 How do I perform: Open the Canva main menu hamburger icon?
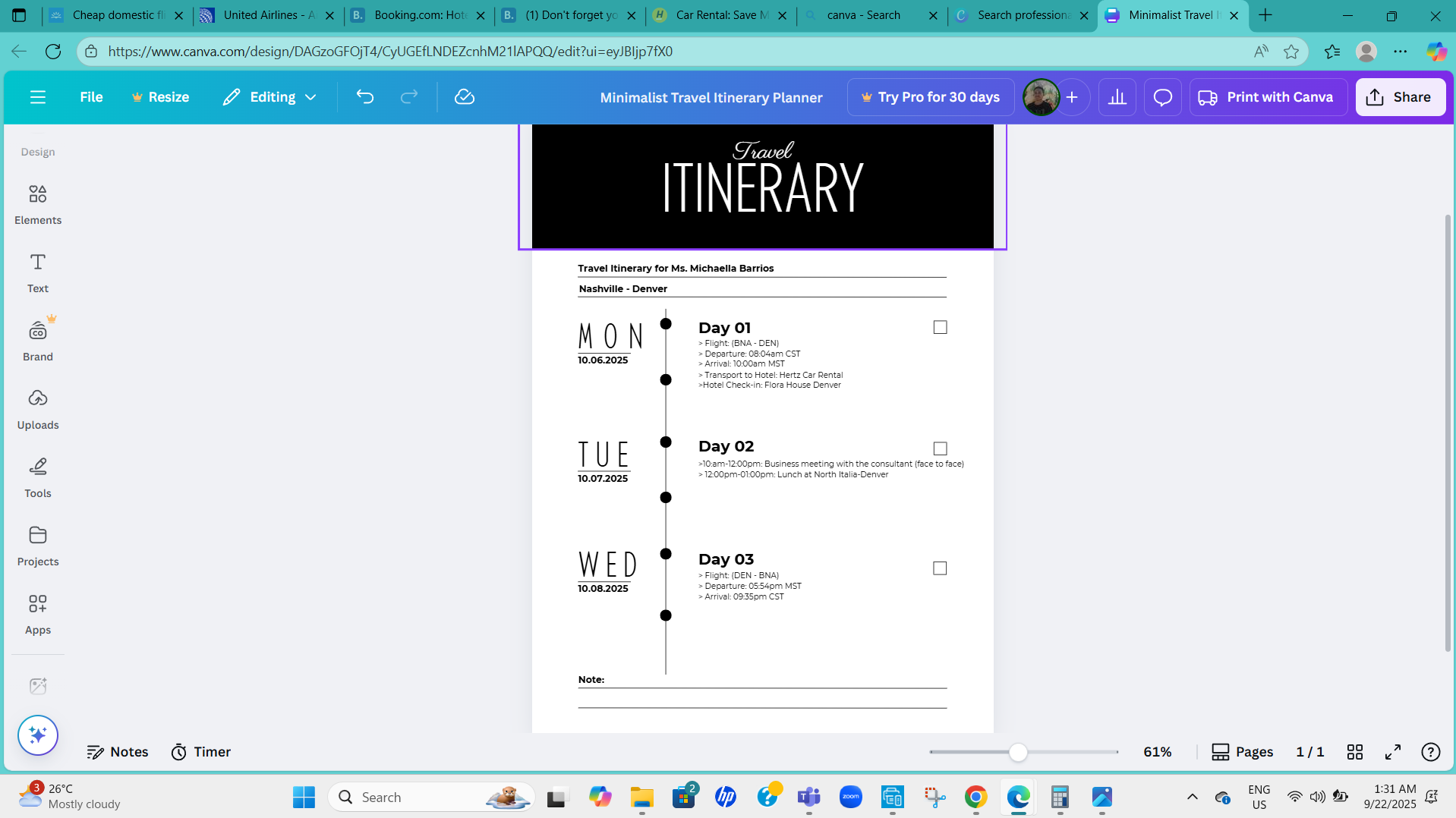click(x=38, y=97)
